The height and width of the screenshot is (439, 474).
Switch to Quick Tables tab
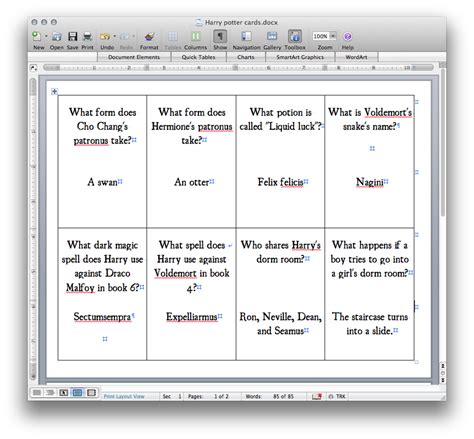click(199, 57)
